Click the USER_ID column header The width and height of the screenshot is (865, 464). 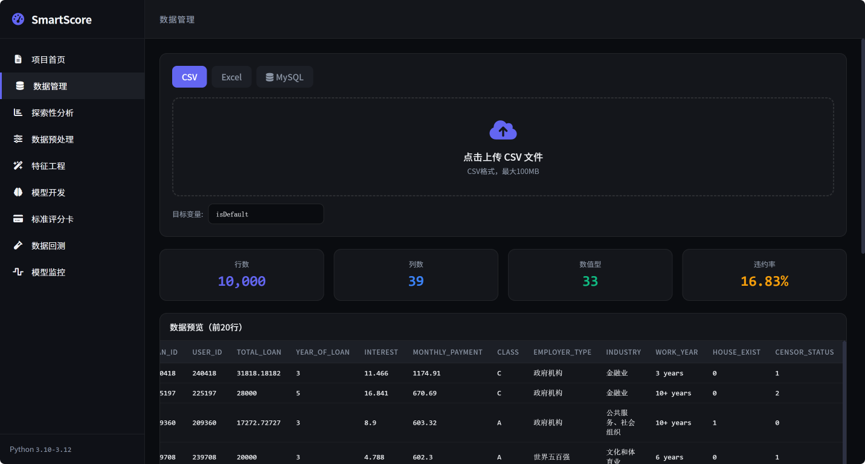(207, 352)
